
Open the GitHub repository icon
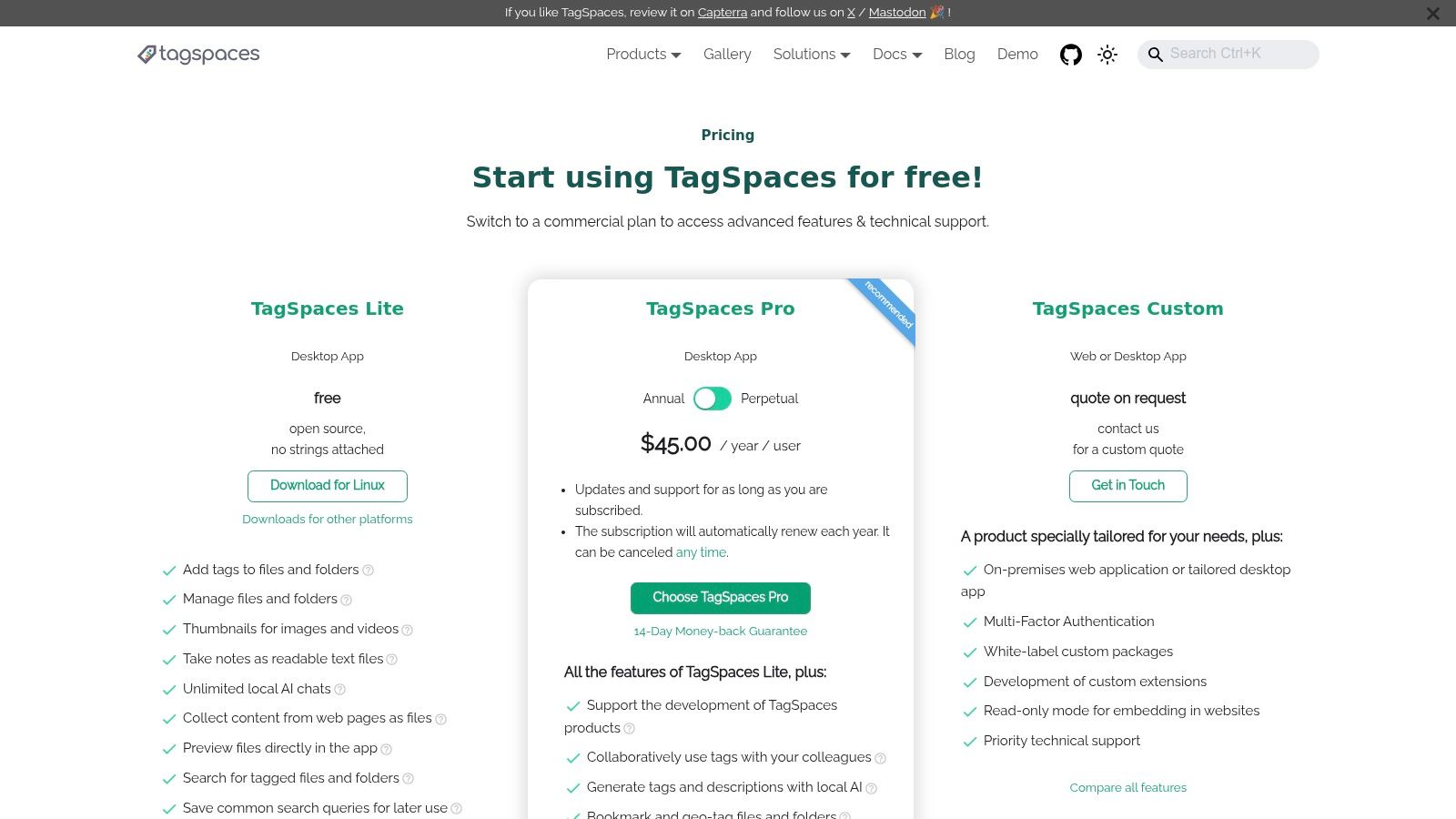(x=1070, y=55)
